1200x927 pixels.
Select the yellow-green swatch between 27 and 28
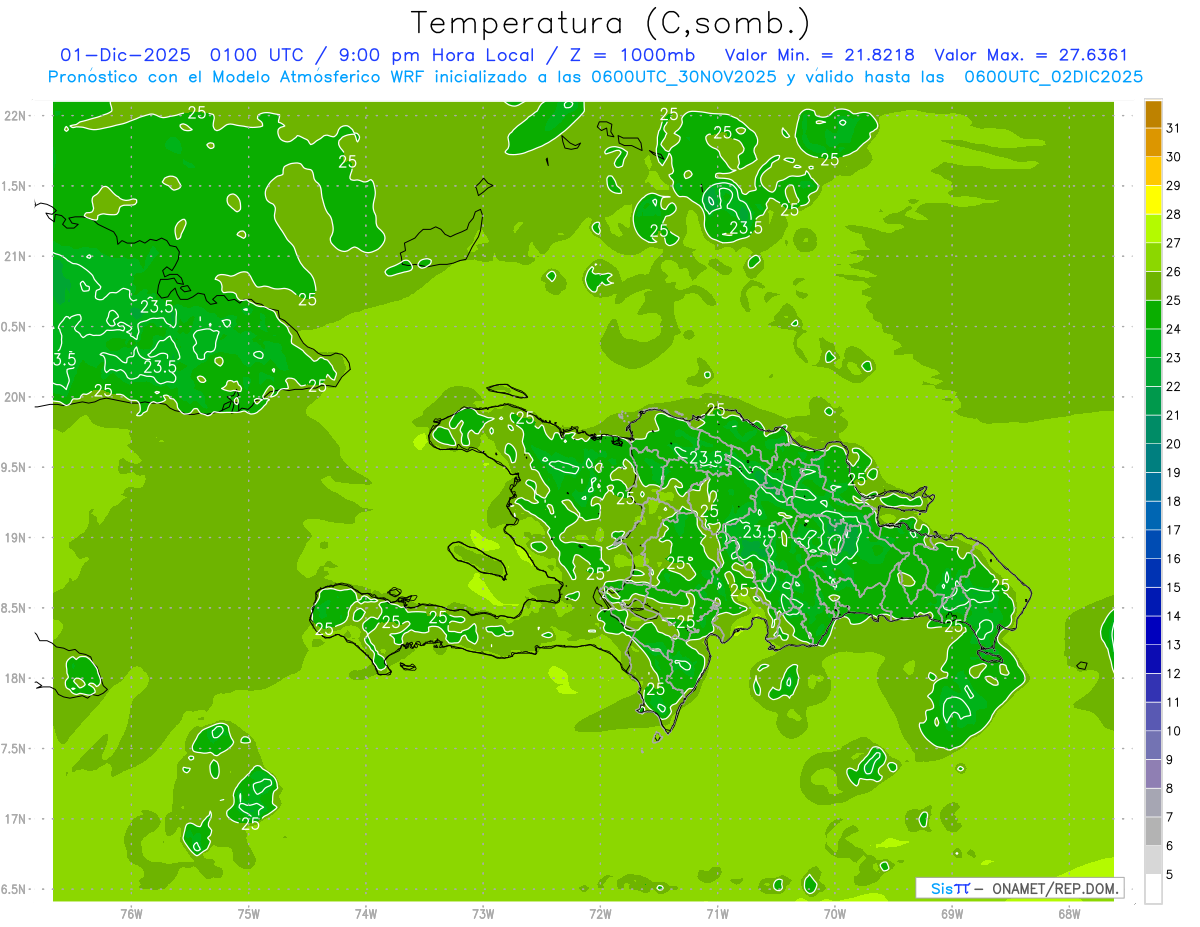pyautogui.click(x=1153, y=229)
